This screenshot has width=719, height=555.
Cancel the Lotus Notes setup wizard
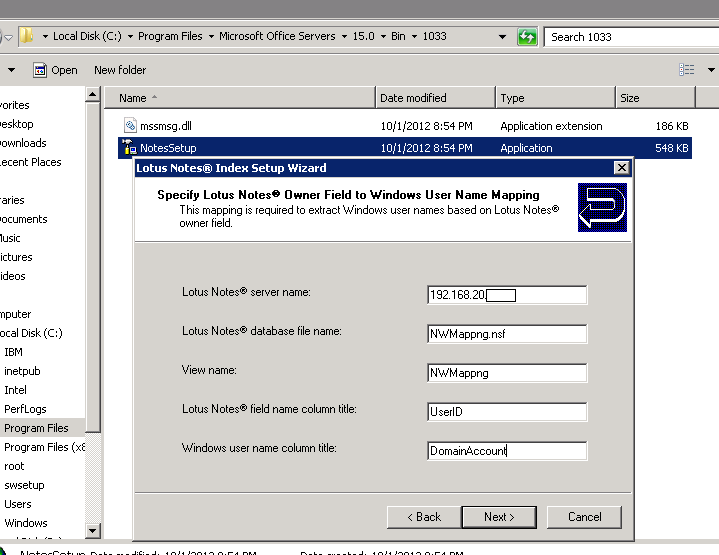point(584,517)
